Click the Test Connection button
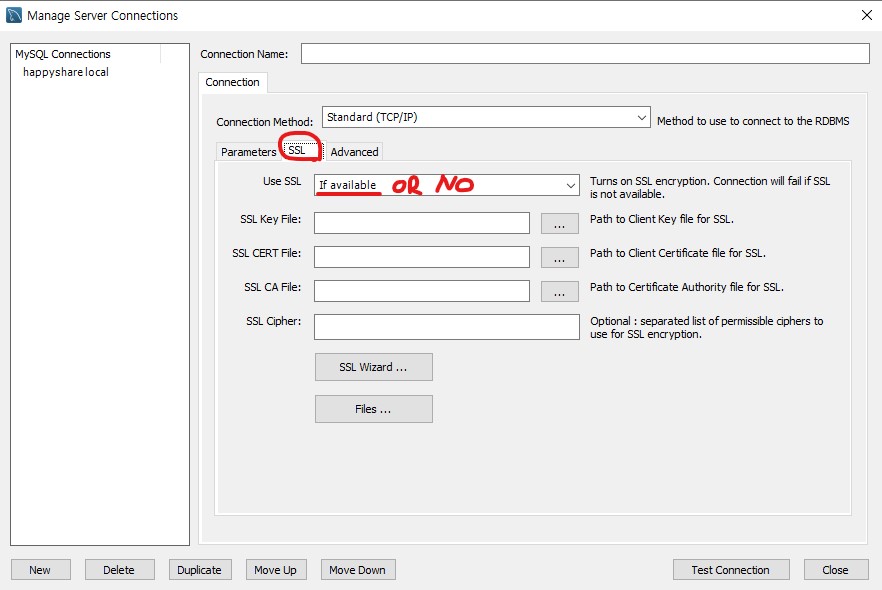 [x=731, y=570]
